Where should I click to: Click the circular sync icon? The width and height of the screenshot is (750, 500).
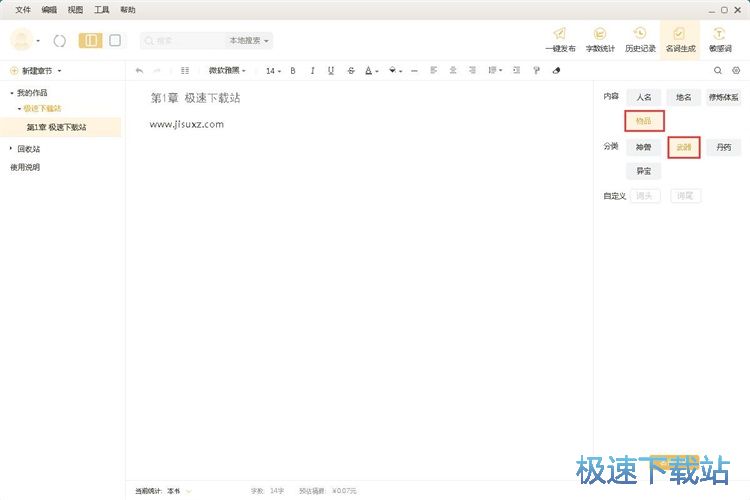point(60,41)
